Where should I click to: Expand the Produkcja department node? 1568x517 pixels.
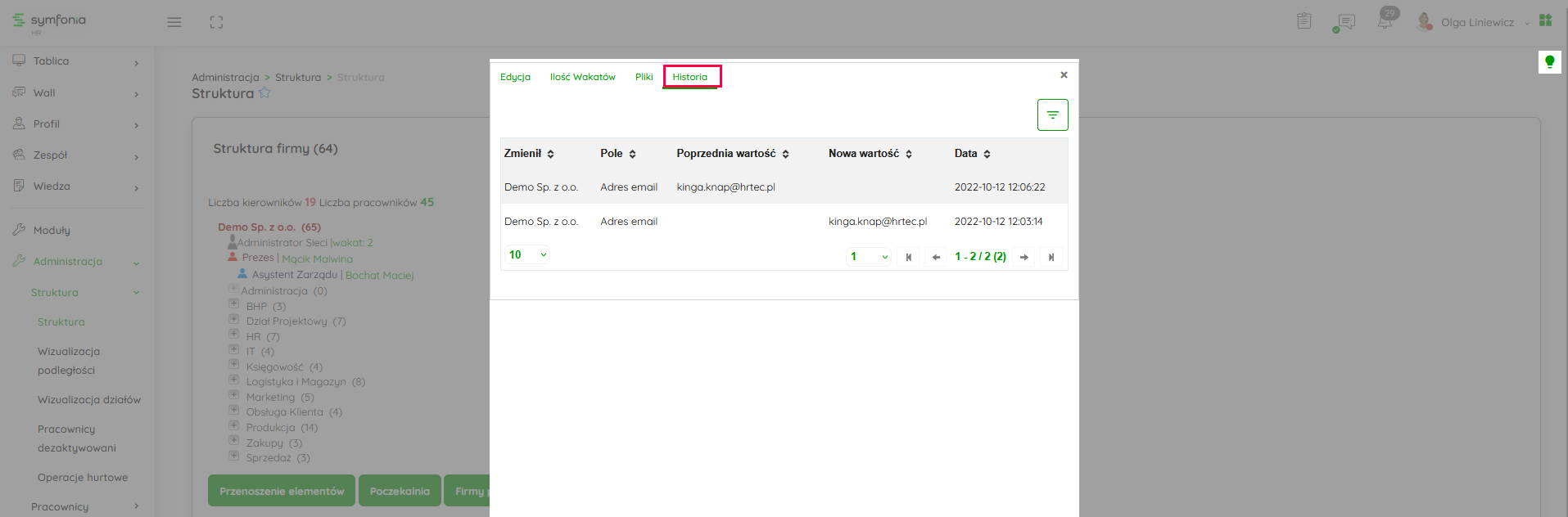click(x=234, y=425)
